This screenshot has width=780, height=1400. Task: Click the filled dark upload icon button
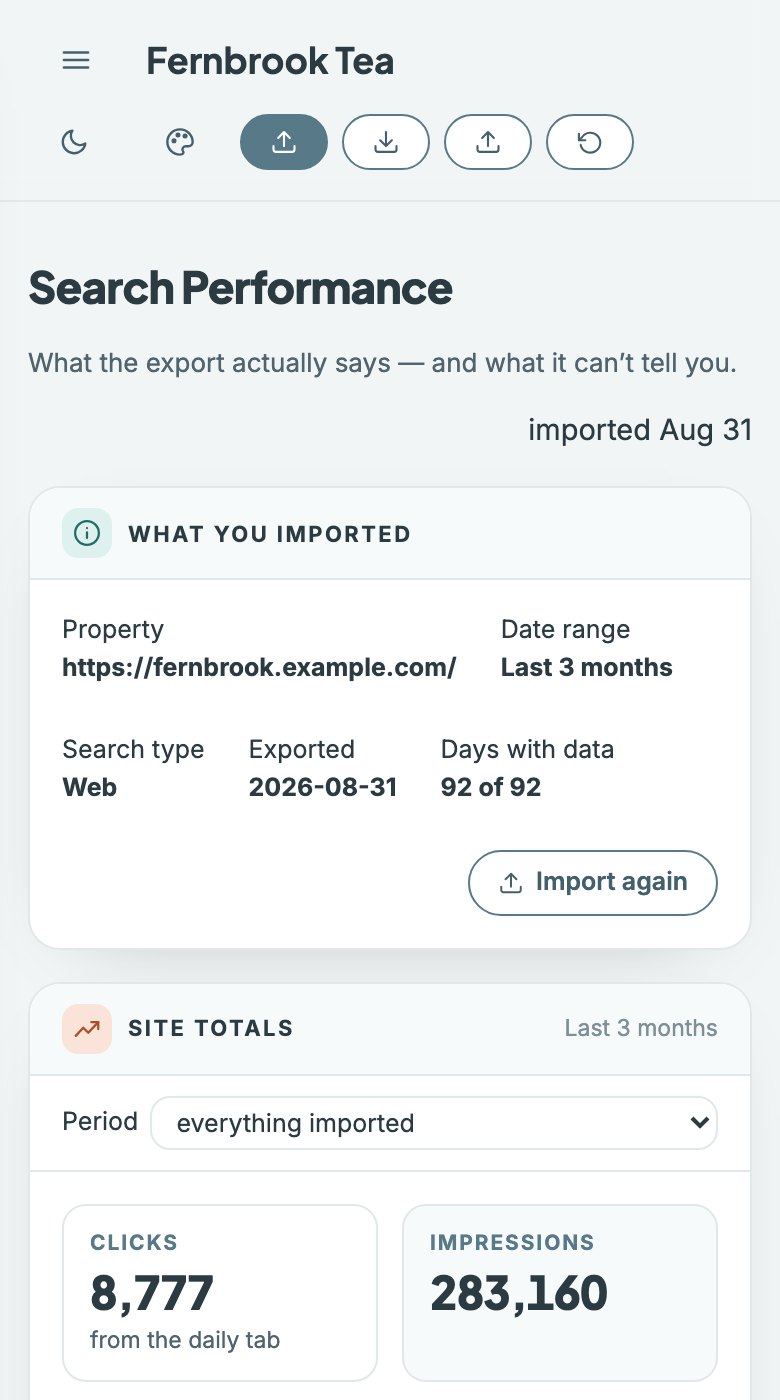[x=284, y=143]
